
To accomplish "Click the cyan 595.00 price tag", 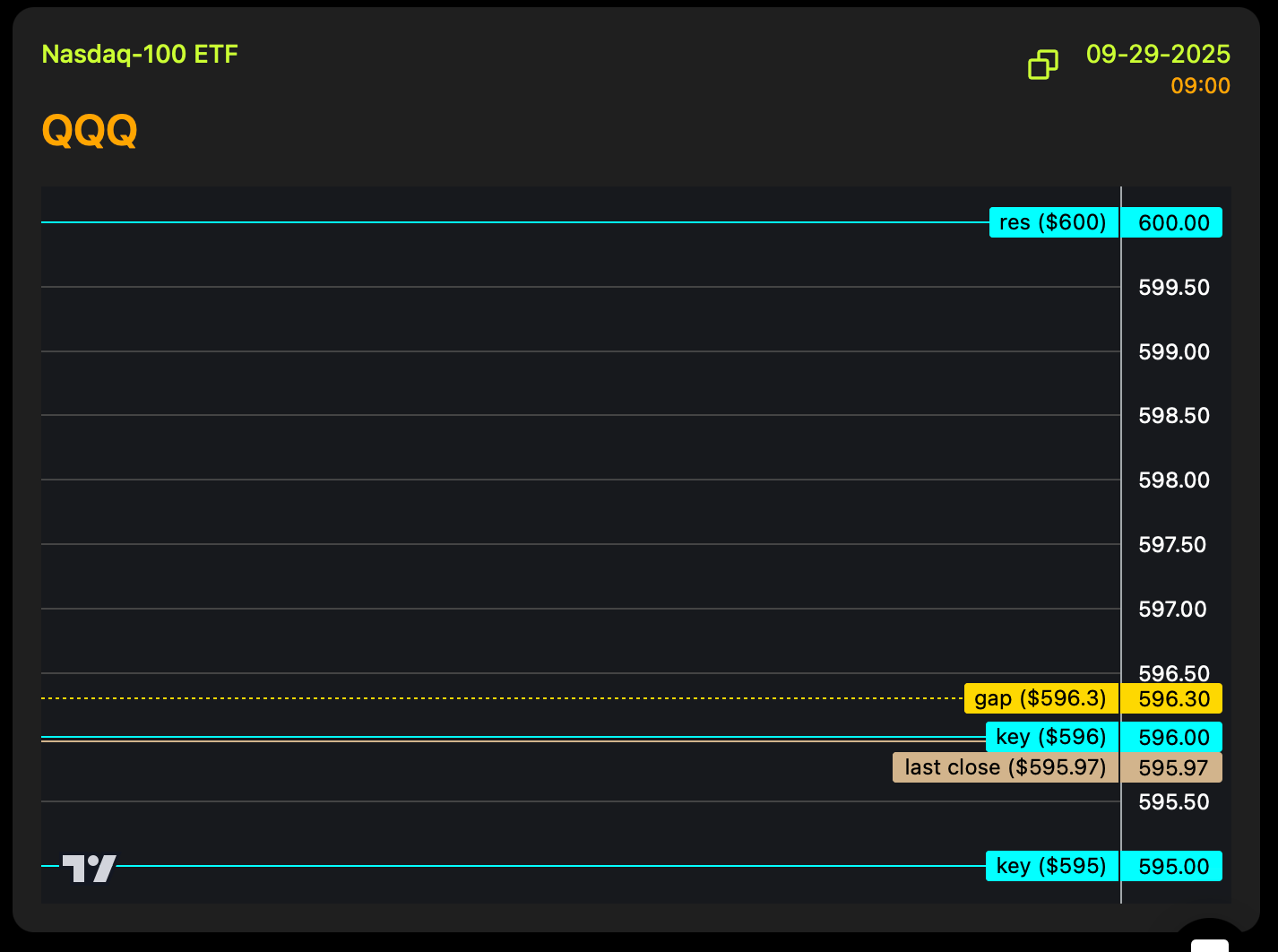I will 1173,867.
